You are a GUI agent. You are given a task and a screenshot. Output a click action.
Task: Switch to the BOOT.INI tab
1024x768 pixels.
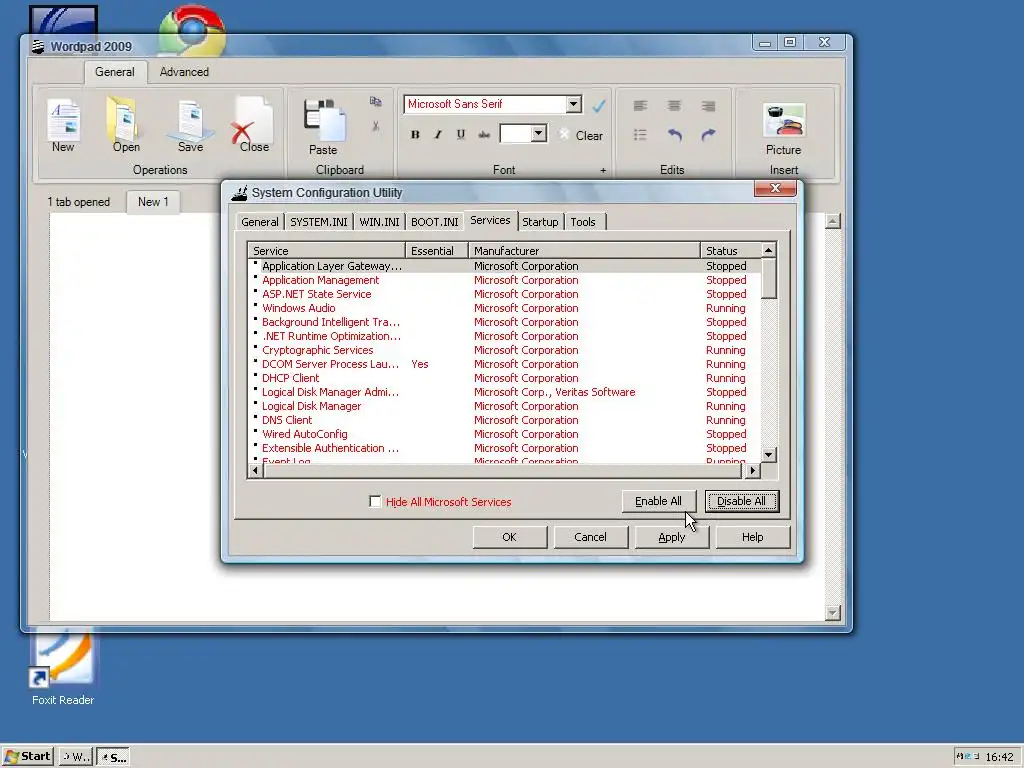tap(434, 222)
